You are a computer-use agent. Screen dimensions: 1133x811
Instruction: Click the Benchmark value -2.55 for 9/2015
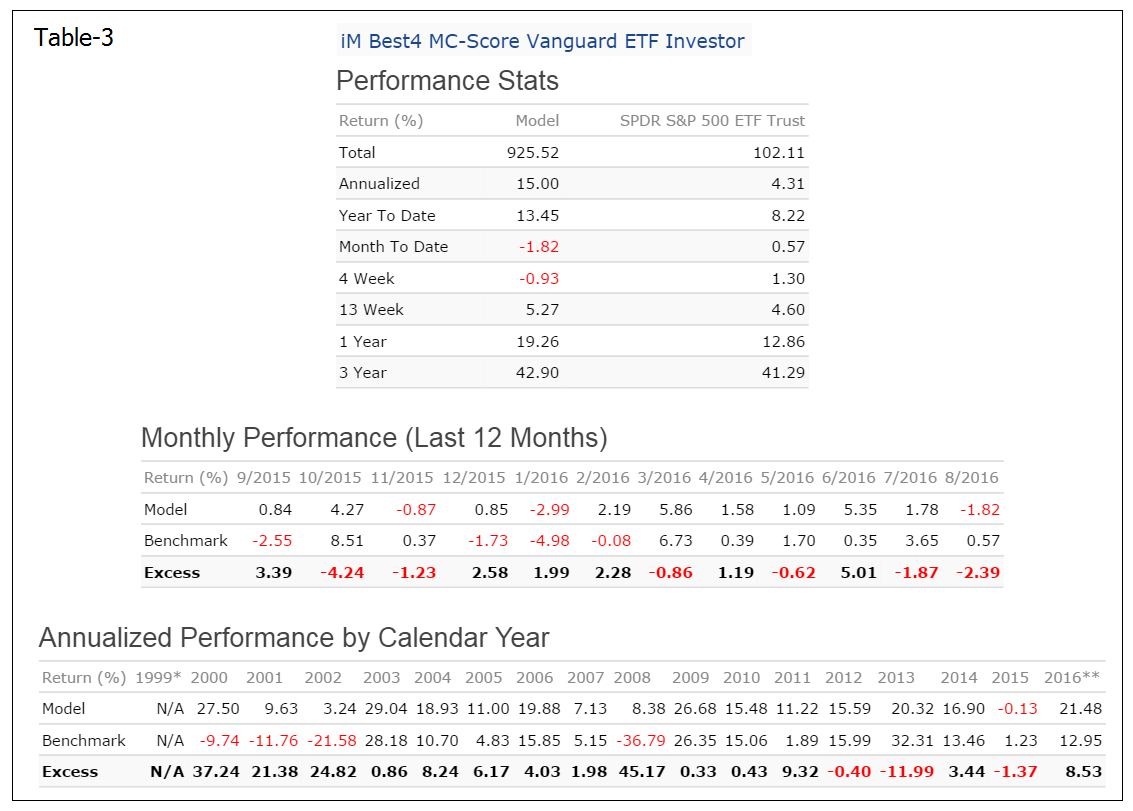pos(272,541)
